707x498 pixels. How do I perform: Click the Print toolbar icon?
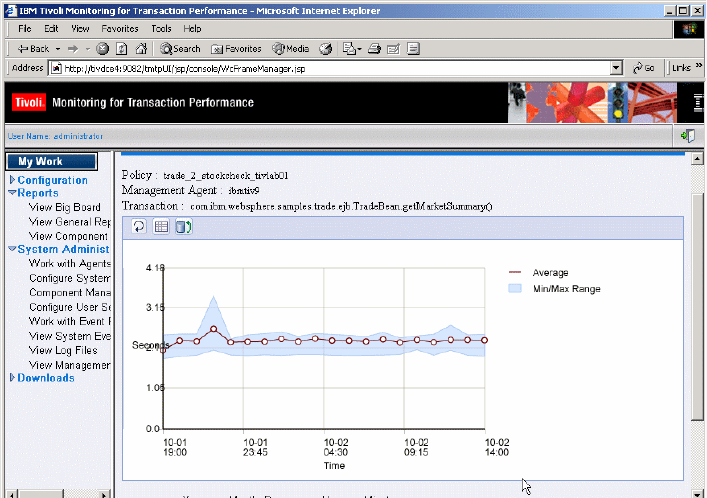coord(374,49)
